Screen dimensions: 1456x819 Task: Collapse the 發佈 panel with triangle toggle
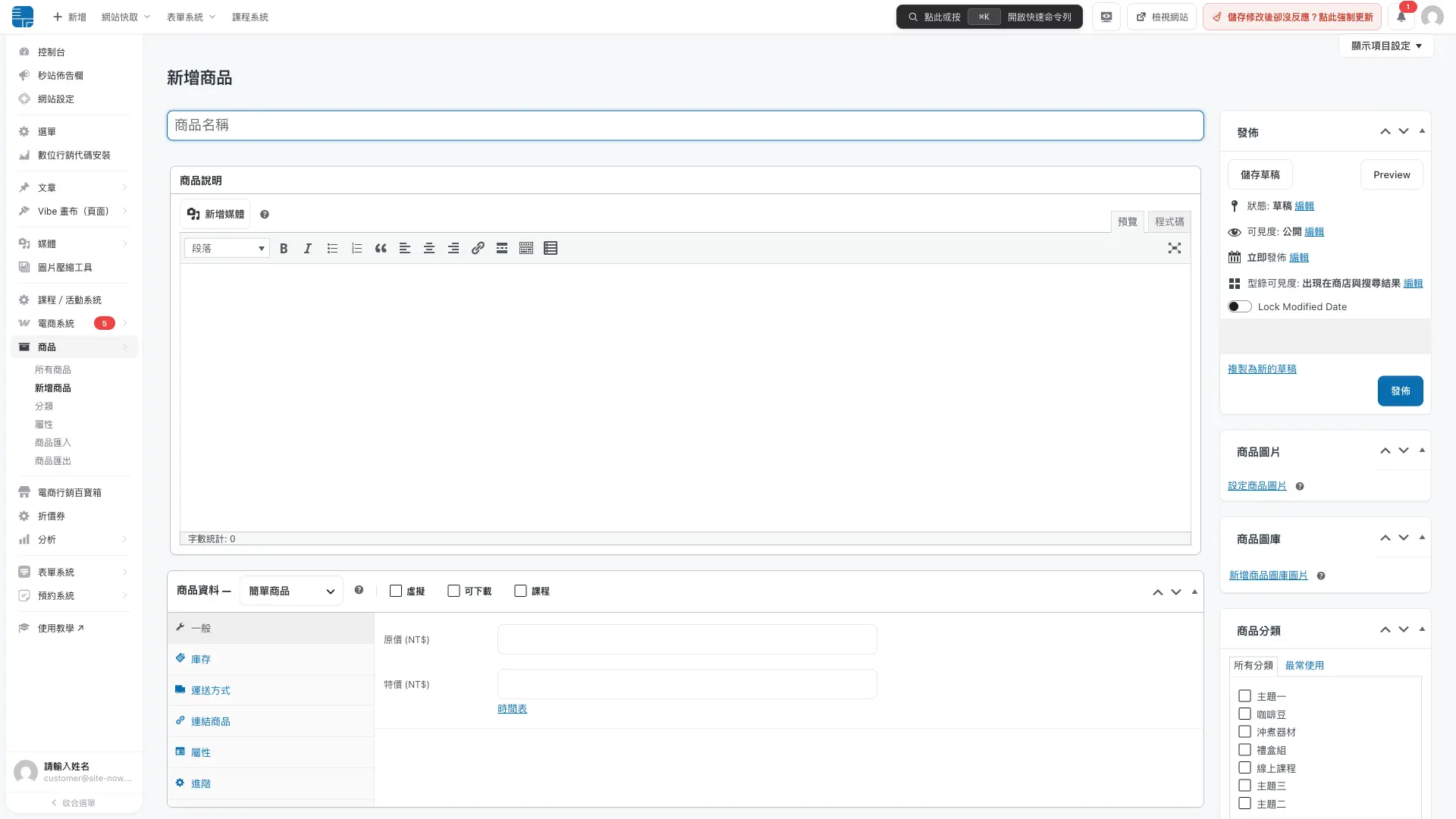pos(1422,131)
